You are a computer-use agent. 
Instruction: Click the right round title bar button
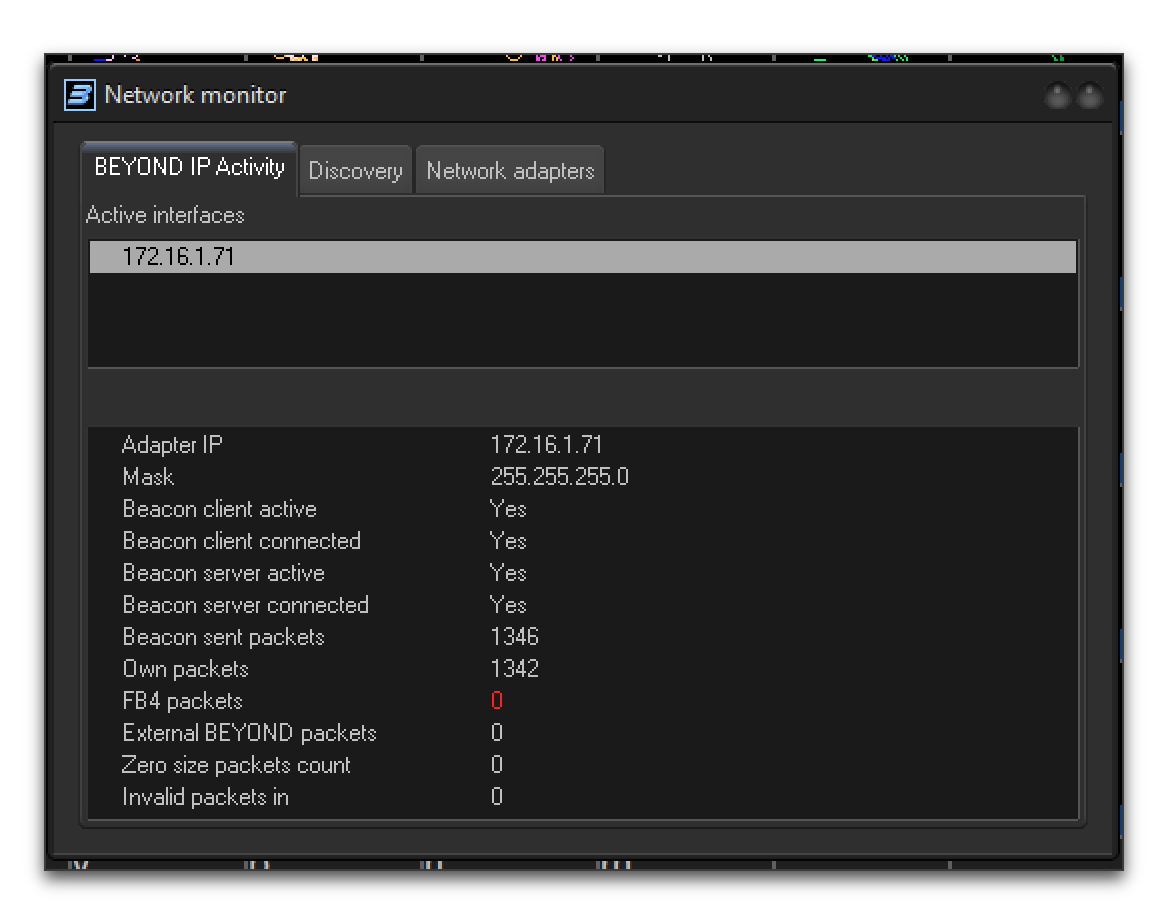tap(1090, 95)
